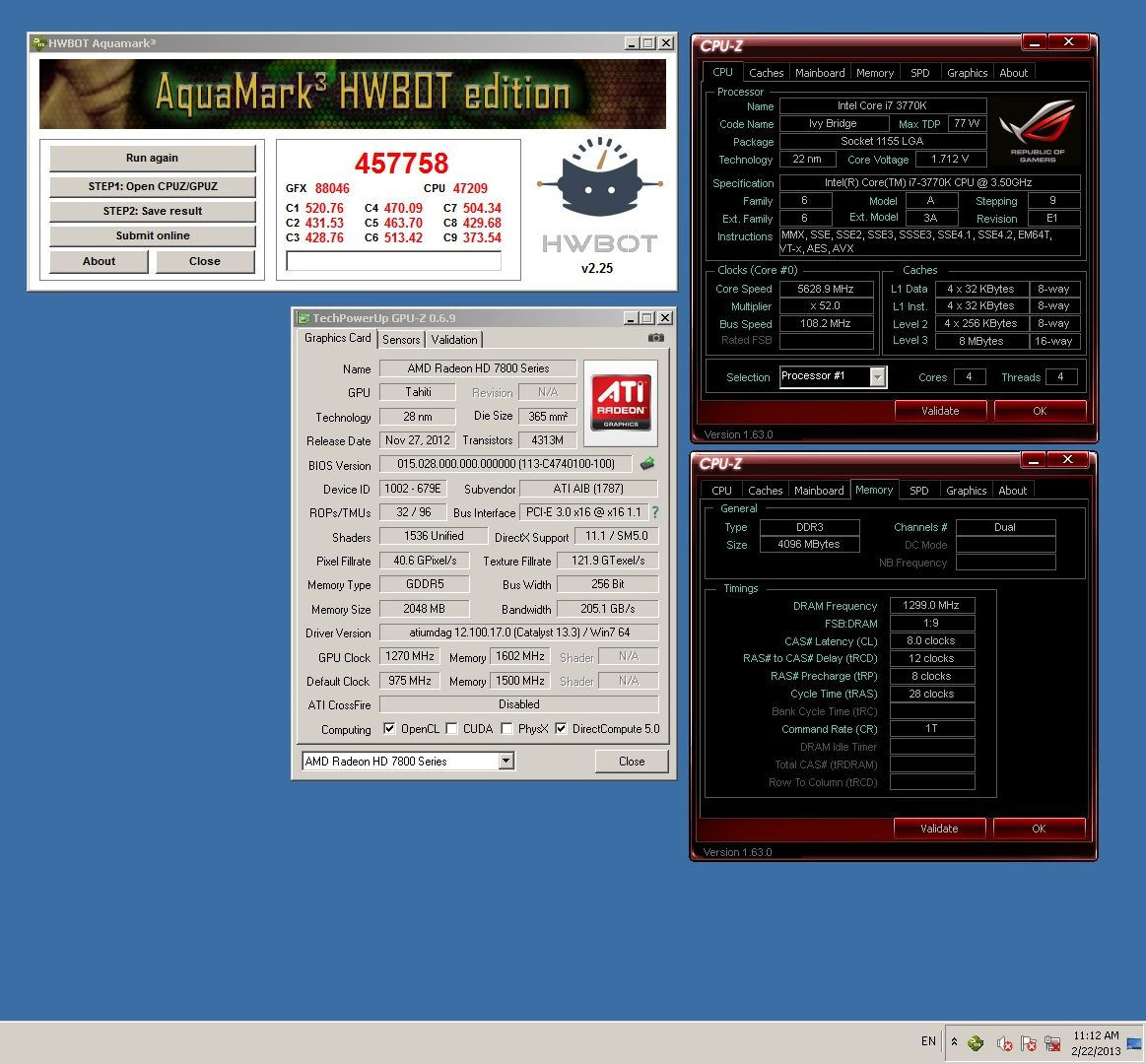Toggle the PhysX checkbox
Image resolution: width=1146 pixels, height=1064 pixels.
(506, 729)
